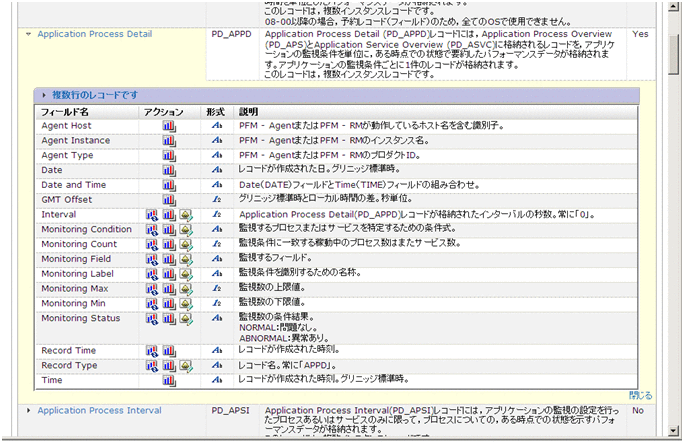Open the Application Process Detail link

pyautogui.click(x=94, y=33)
